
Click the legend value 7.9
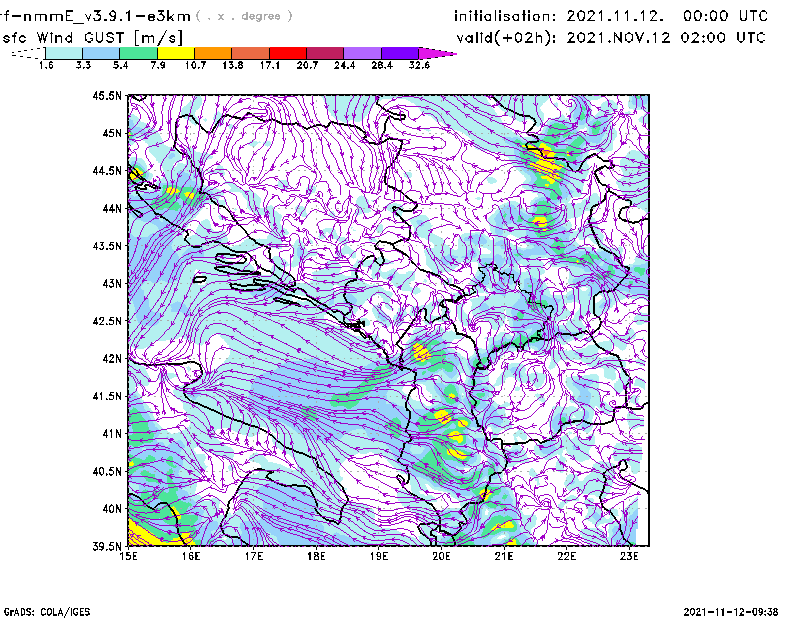[158, 65]
